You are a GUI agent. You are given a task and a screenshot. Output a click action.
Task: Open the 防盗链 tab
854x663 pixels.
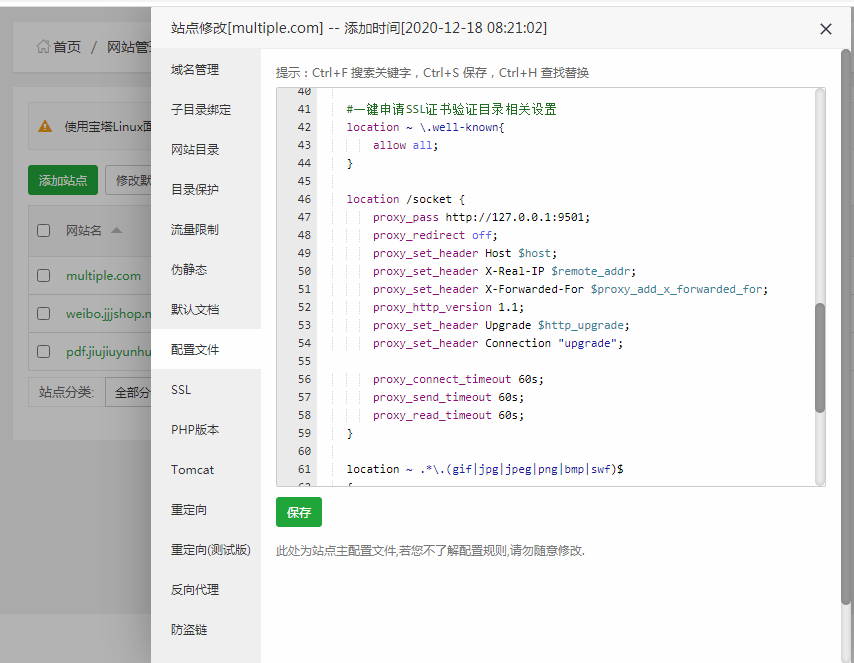coord(206,630)
